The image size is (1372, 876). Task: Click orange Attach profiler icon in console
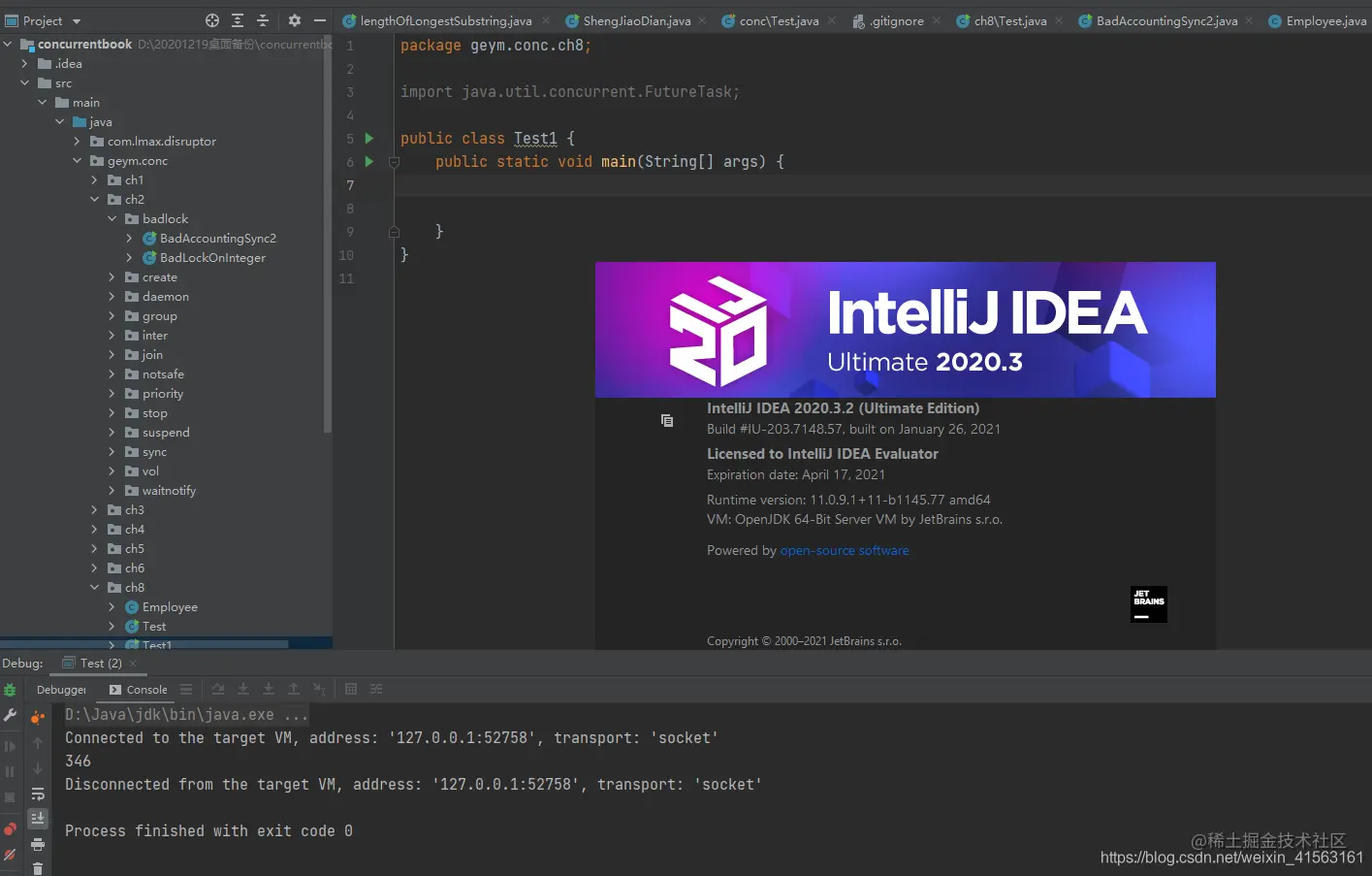38,718
